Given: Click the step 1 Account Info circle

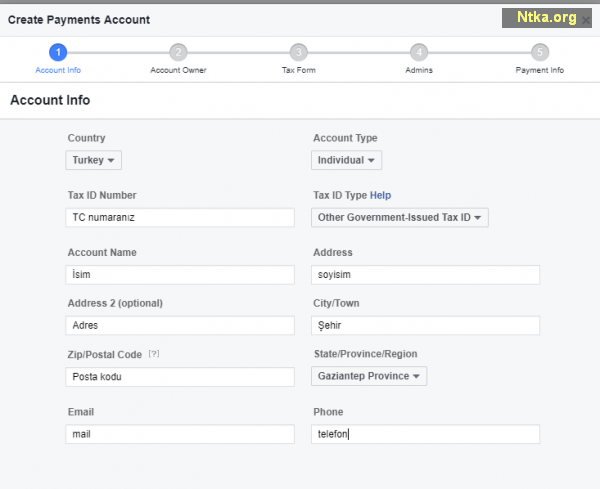Looking at the screenshot, I should 58,53.
